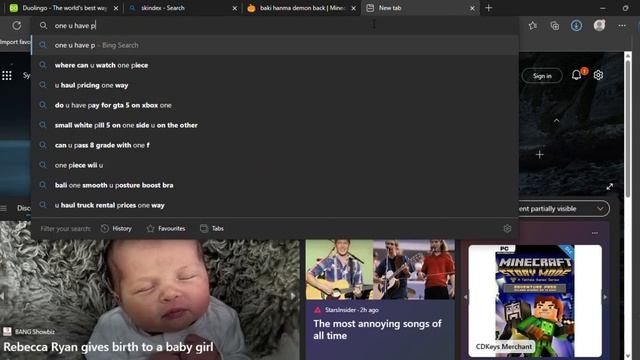The image size is (640, 360).
Task: Select suggestion 'one piece wii u'
Action: coord(275,165)
